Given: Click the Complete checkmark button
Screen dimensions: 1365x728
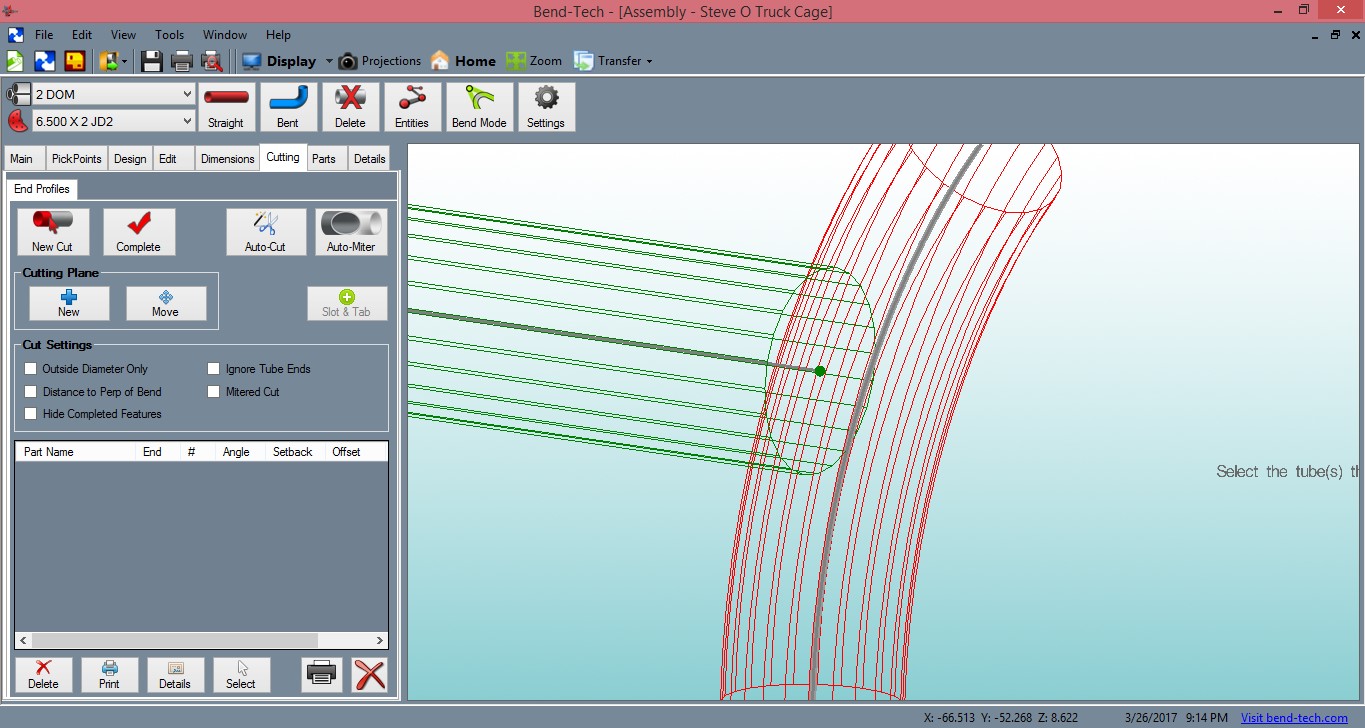Looking at the screenshot, I should tap(139, 232).
